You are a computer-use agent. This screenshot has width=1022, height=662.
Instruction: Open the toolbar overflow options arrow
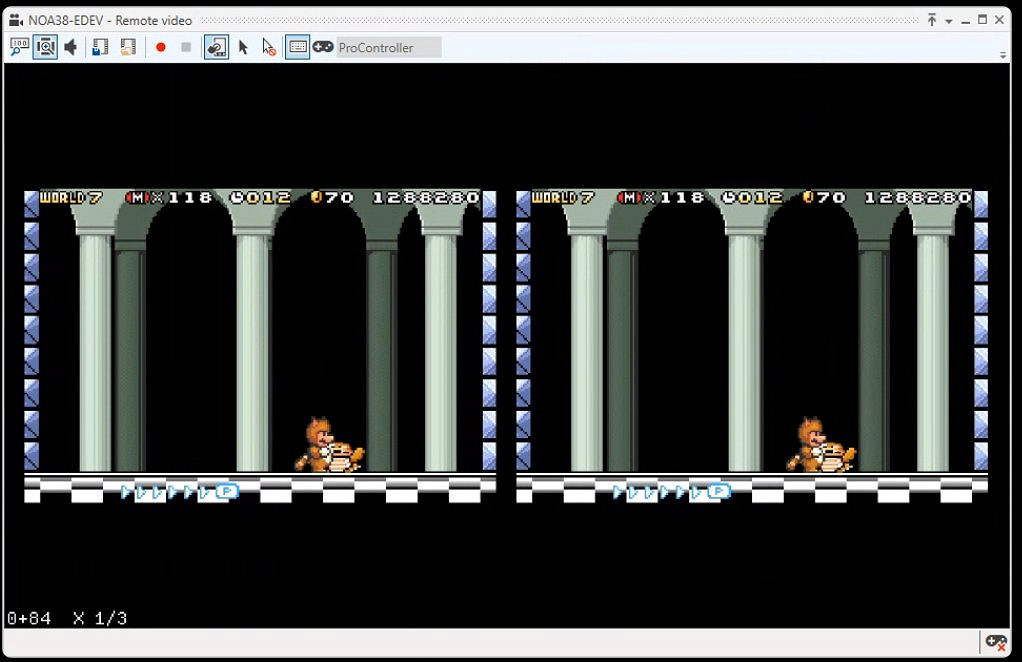pos(1003,56)
